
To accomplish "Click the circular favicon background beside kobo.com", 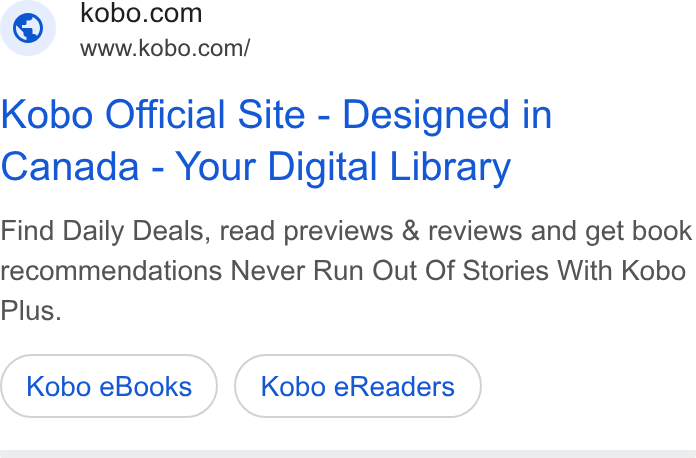I will [28, 28].
